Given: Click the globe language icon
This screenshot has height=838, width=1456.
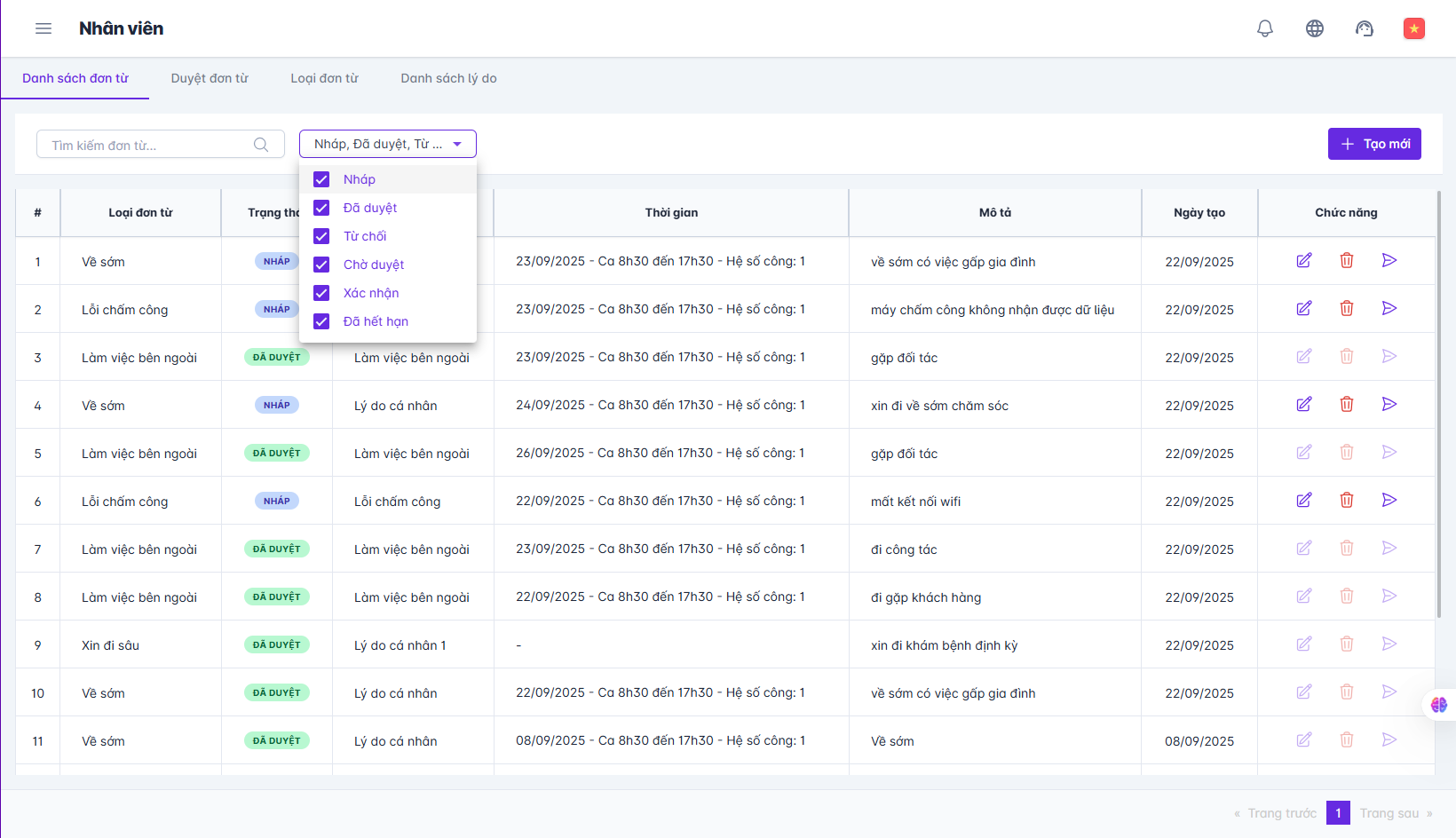Looking at the screenshot, I should point(1315,28).
